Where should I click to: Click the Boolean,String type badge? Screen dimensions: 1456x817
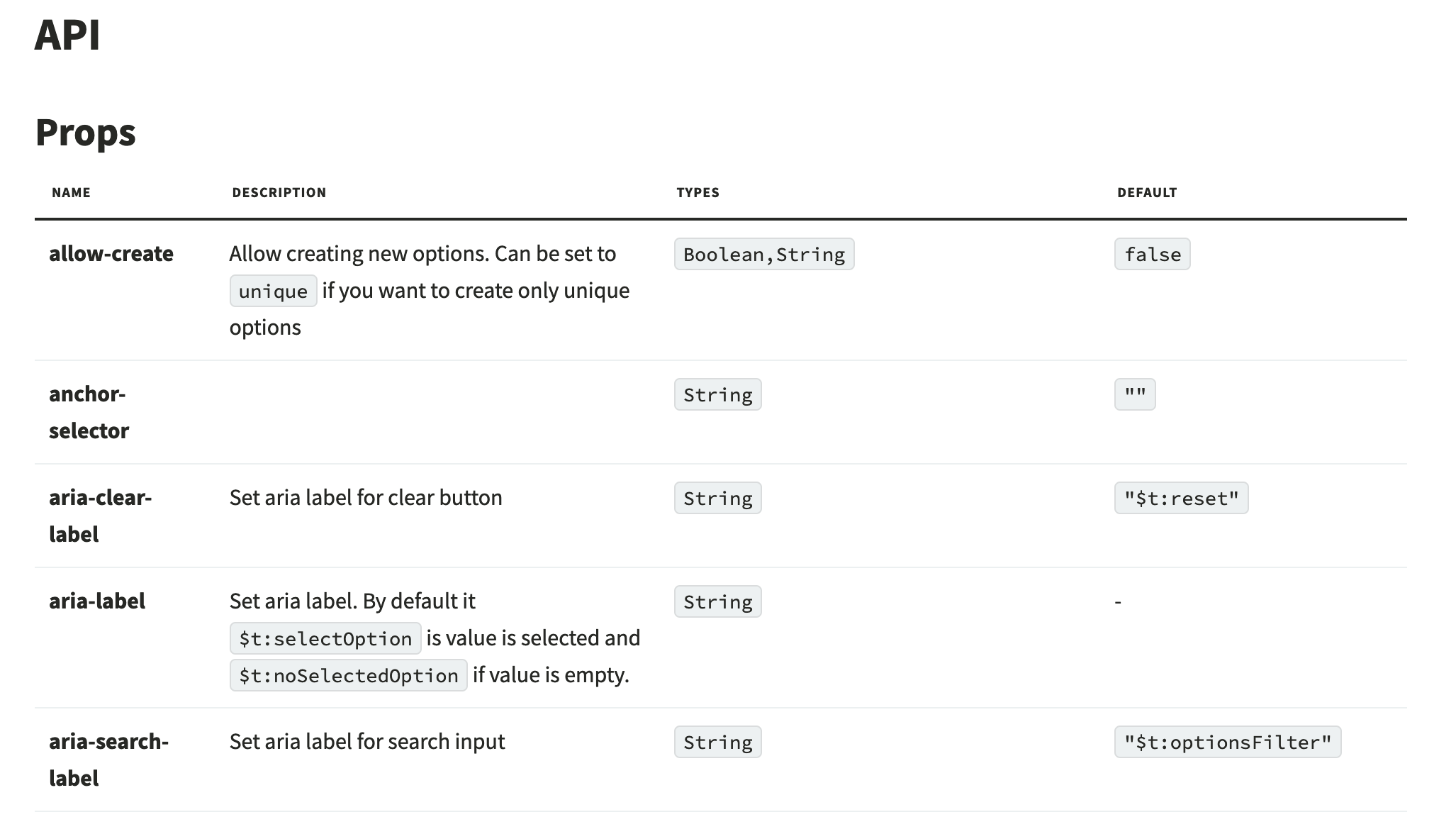pyautogui.click(x=764, y=255)
